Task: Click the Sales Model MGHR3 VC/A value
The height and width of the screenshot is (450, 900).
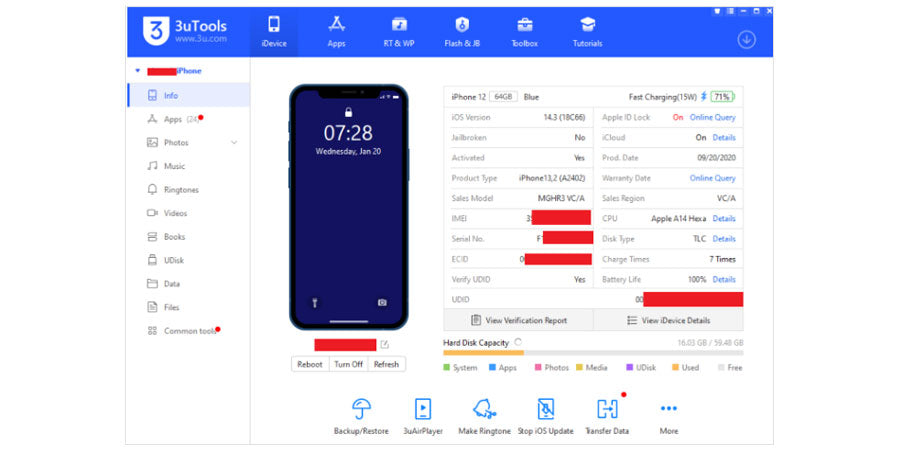Action: coord(561,199)
